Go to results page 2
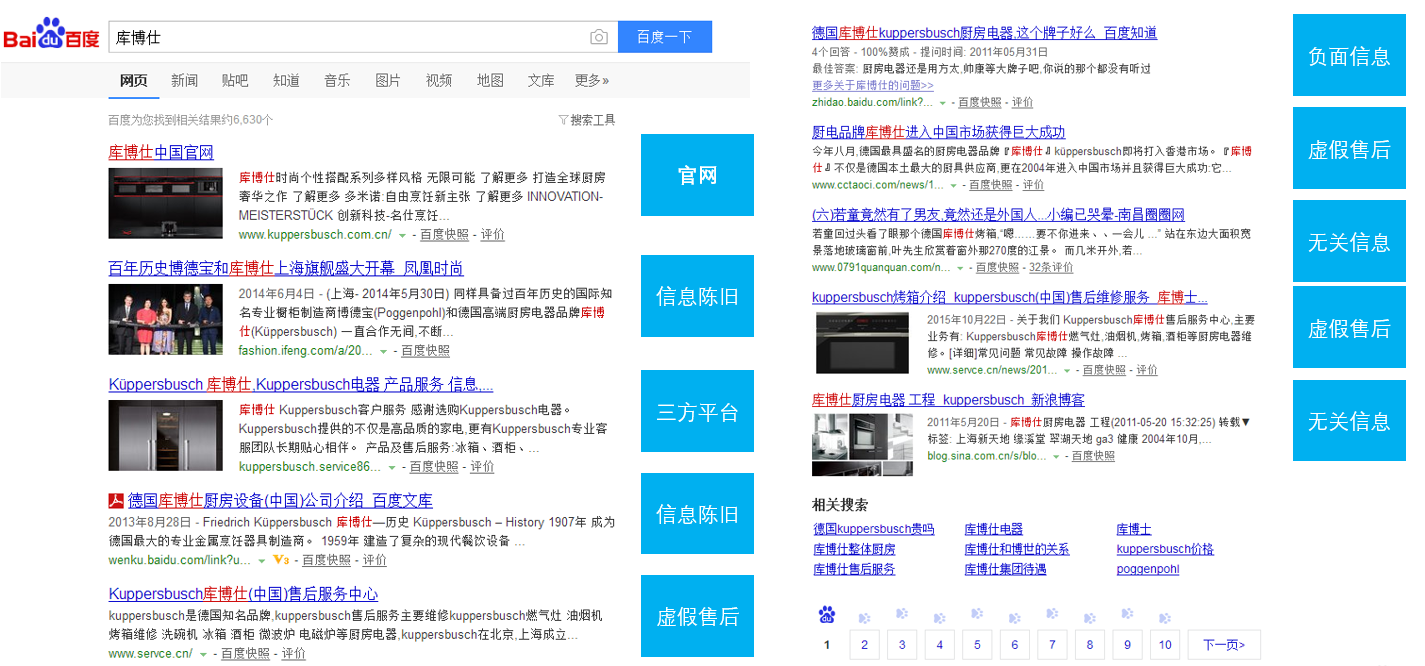The image size is (1425, 666). 864,645
